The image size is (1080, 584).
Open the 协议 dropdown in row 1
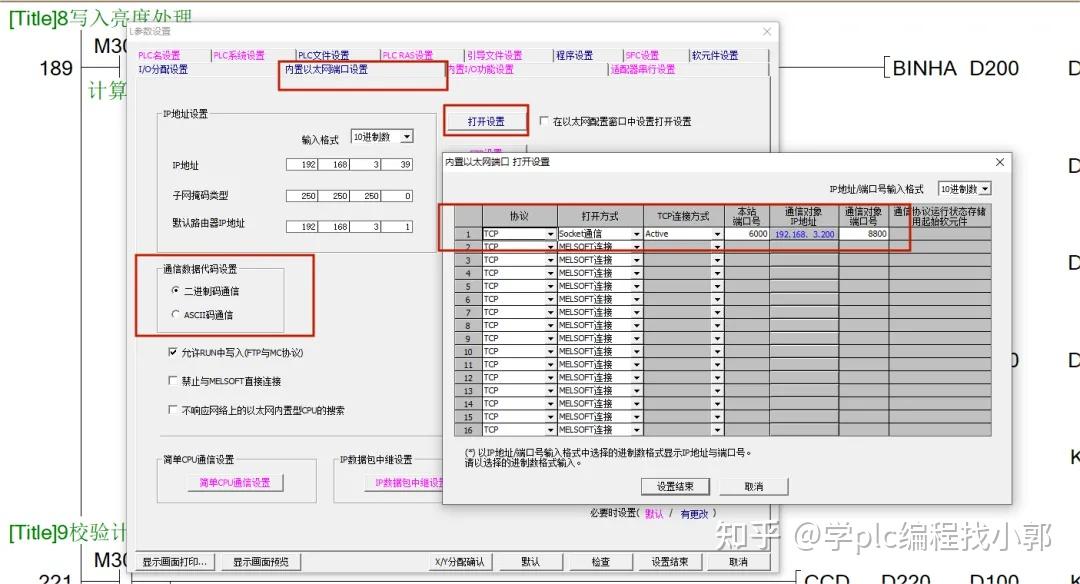551,234
